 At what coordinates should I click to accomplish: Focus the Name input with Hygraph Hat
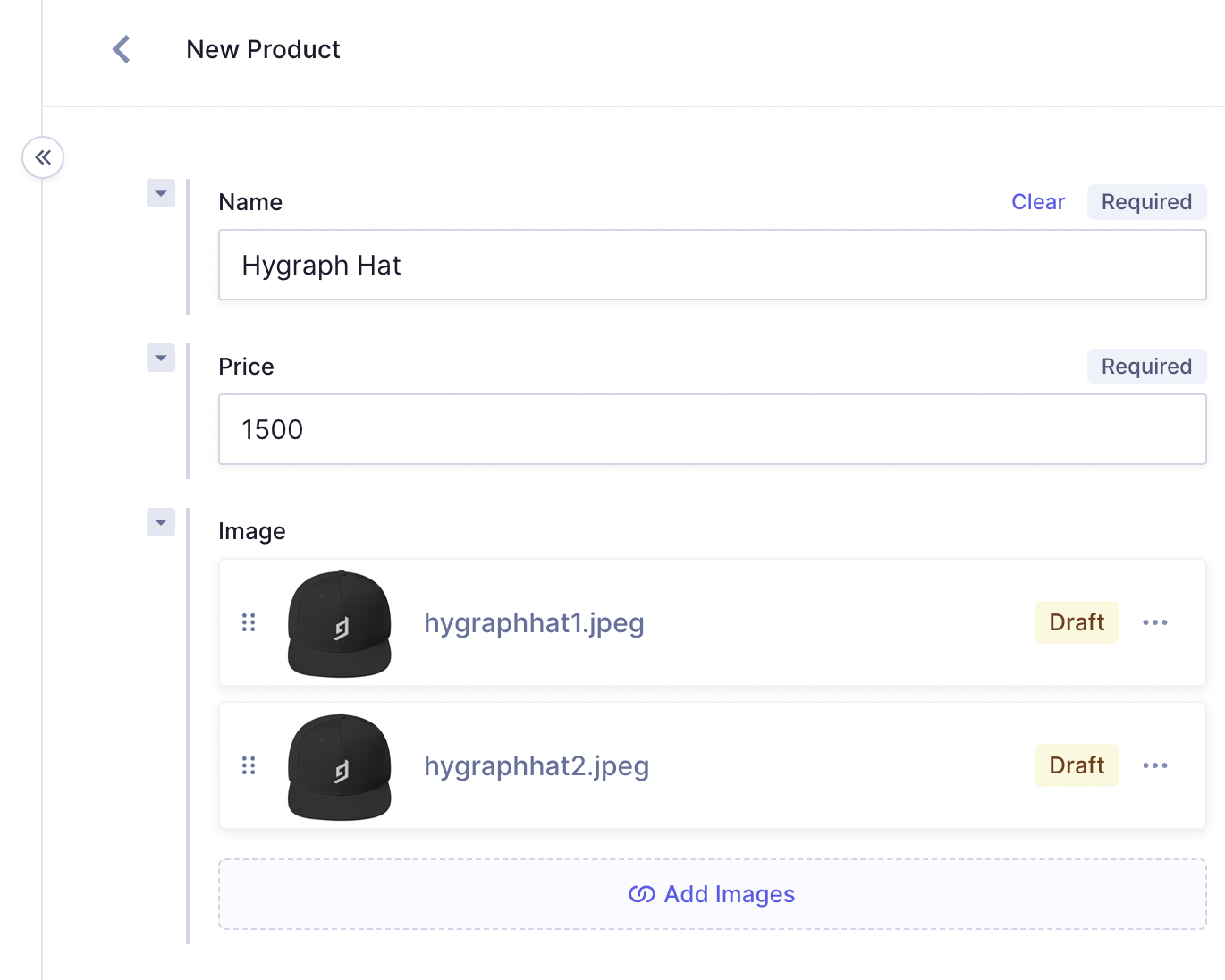pos(712,265)
